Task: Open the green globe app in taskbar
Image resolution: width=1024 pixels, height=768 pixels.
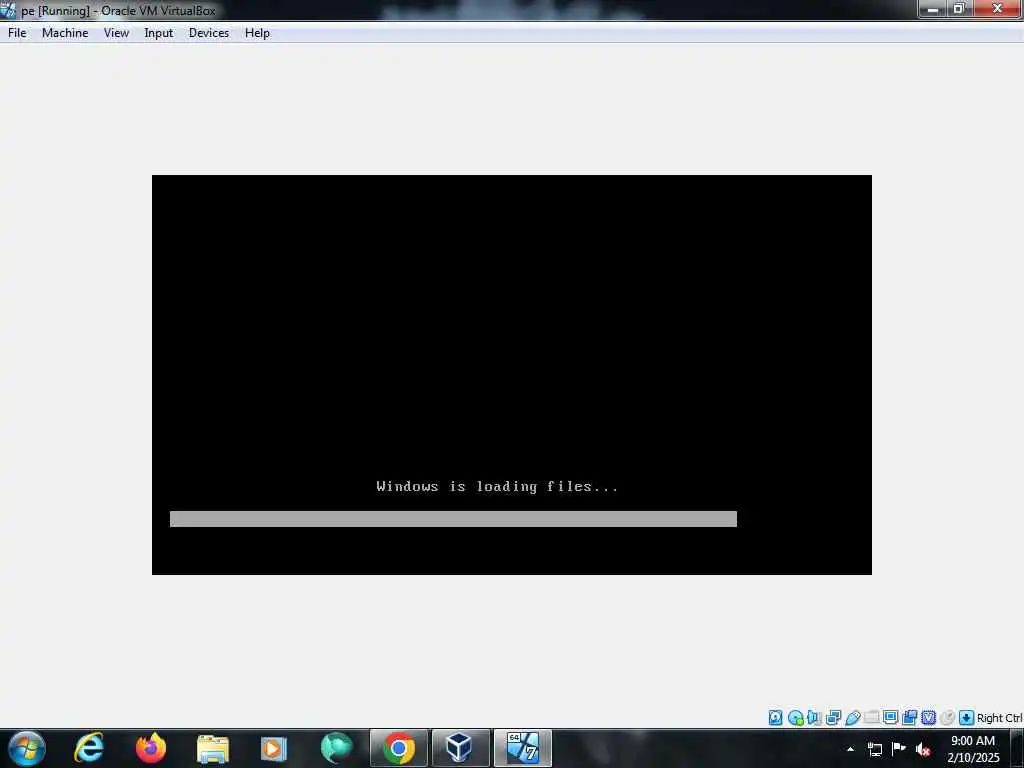Action: (336, 748)
